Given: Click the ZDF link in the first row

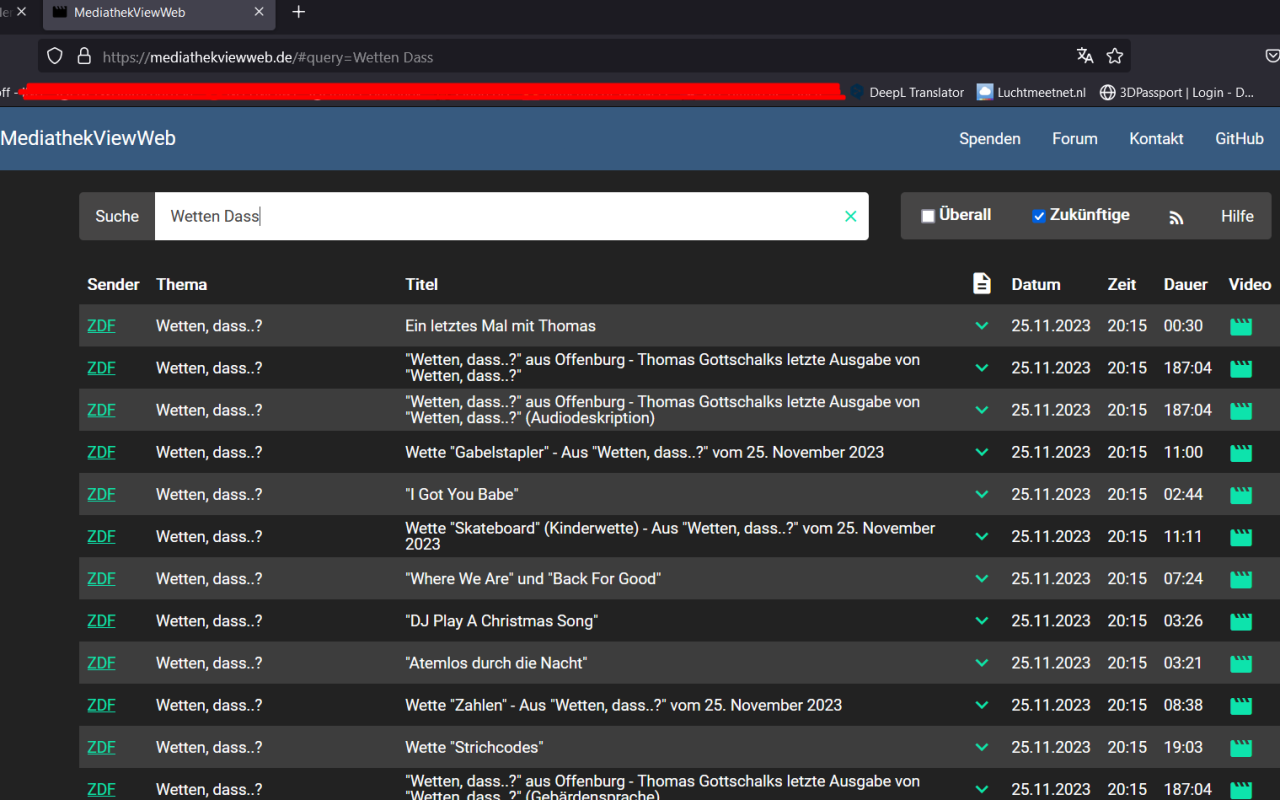Looking at the screenshot, I should (x=101, y=325).
